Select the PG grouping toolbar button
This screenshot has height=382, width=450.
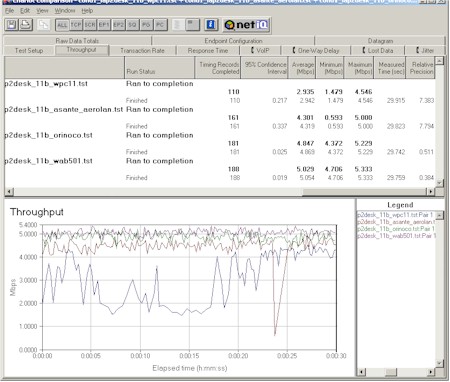(x=146, y=25)
